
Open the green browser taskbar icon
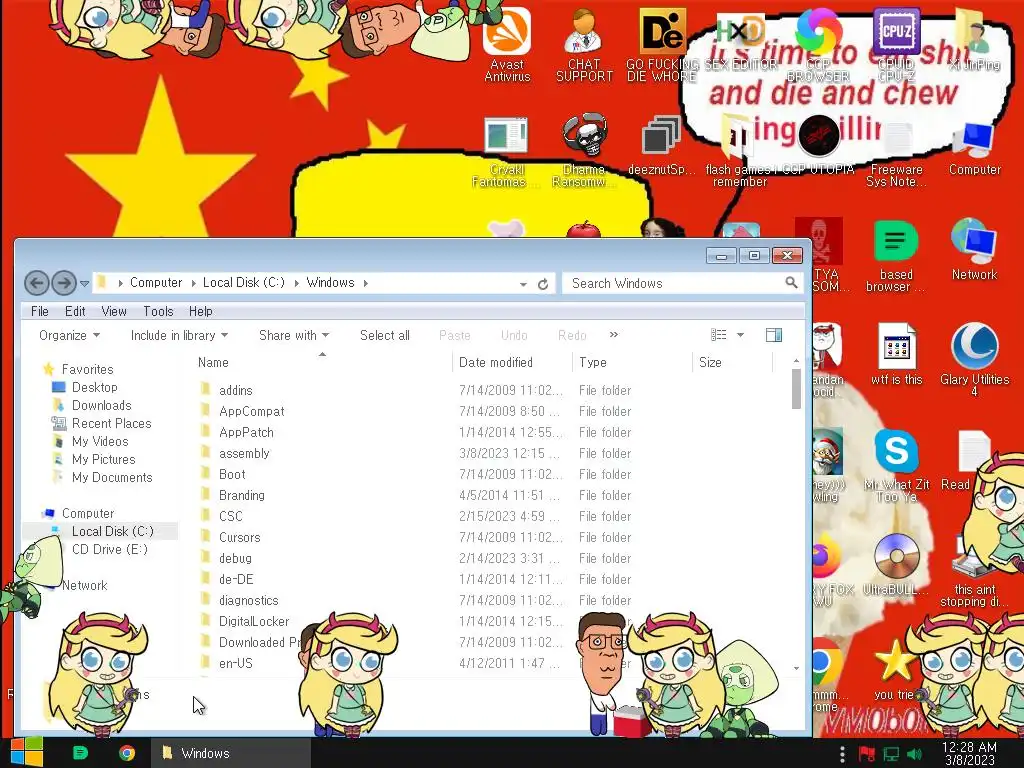(x=80, y=753)
